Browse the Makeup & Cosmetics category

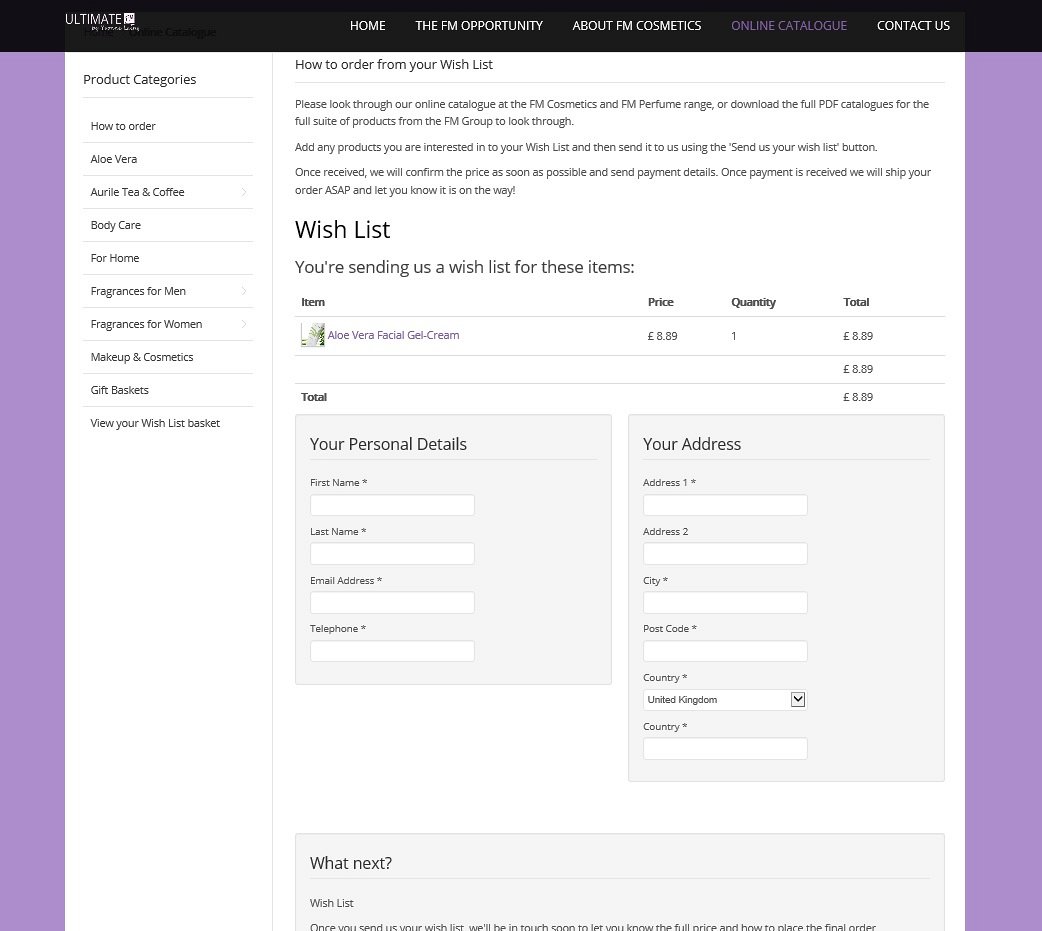pos(142,357)
